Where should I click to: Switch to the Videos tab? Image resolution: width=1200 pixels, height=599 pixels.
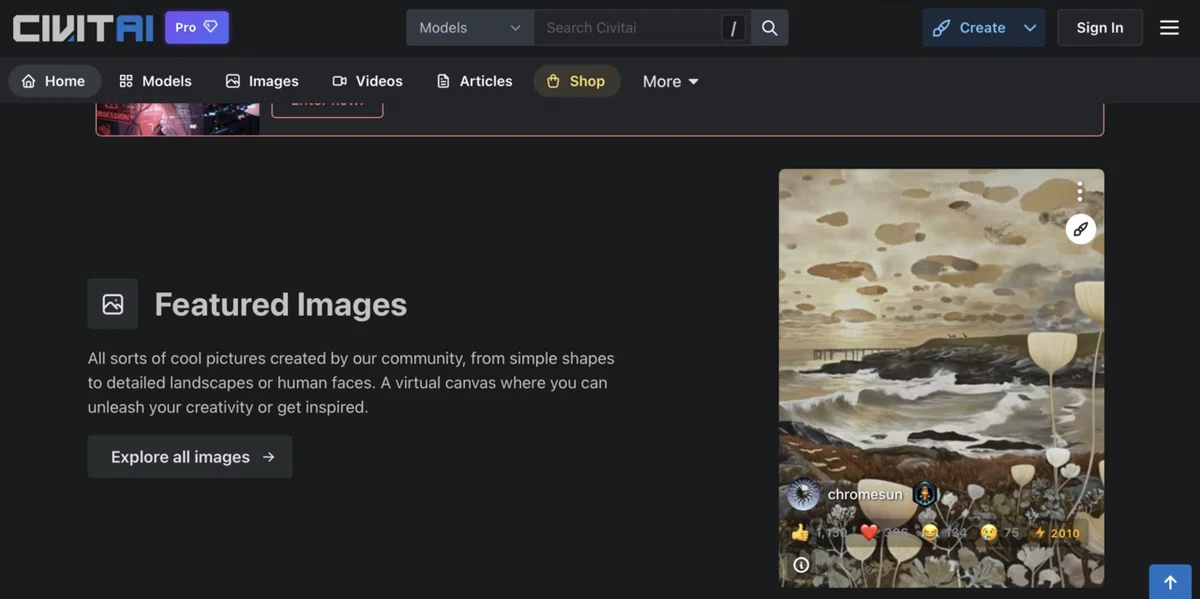(367, 81)
